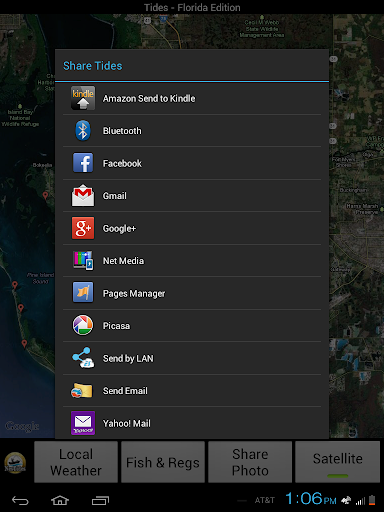Go to the Android home screen icon
This screenshot has width=384, height=512.
pyautogui.click(x=60, y=500)
